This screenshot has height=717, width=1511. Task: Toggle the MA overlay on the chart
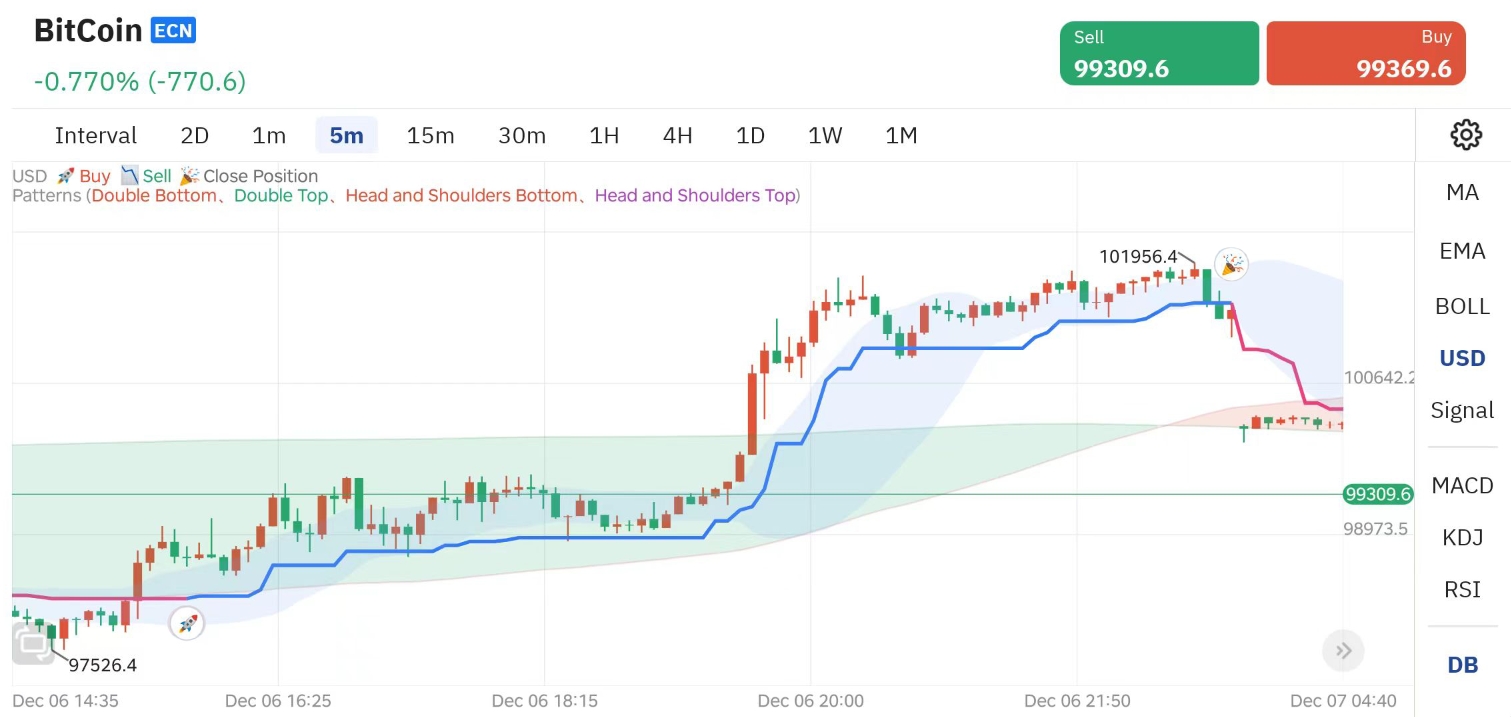point(1461,192)
